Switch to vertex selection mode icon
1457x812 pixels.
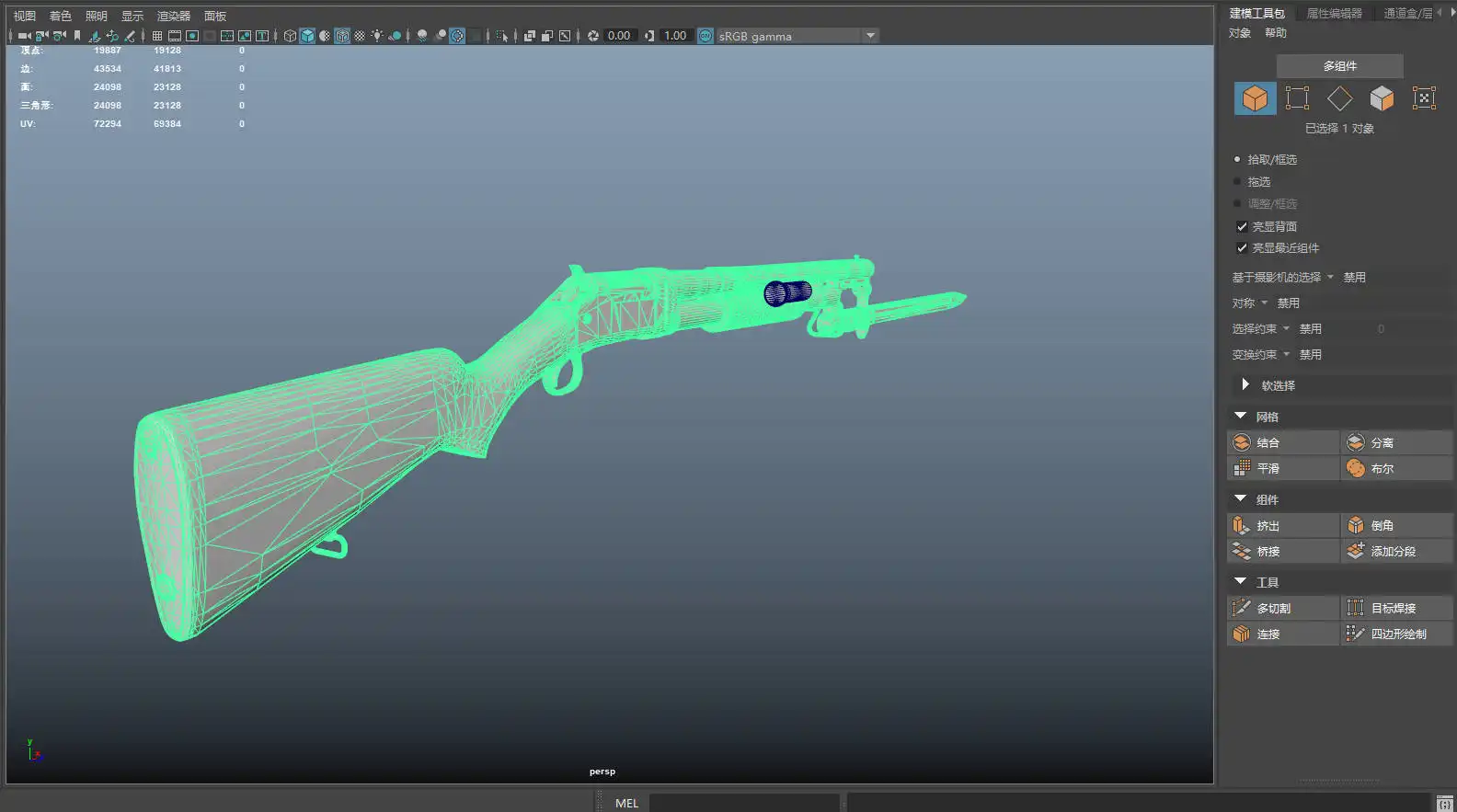(1297, 98)
